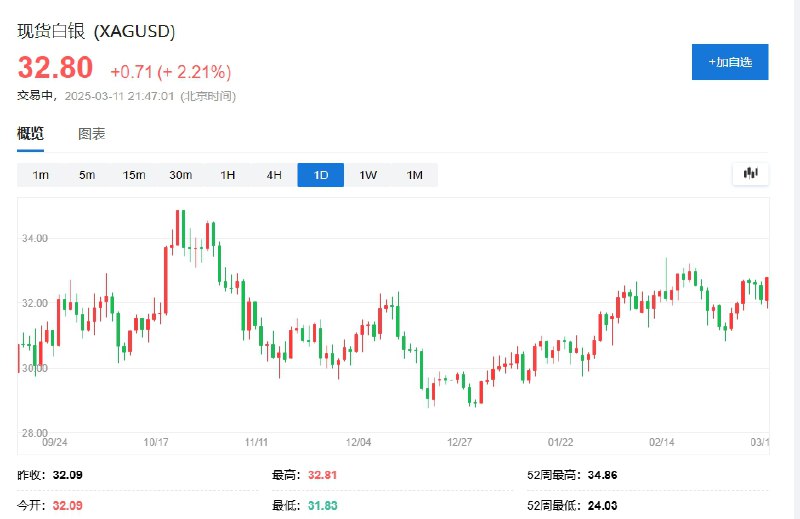Click the +加自选 button
This screenshot has height=519, width=800.
[x=730, y=62]
